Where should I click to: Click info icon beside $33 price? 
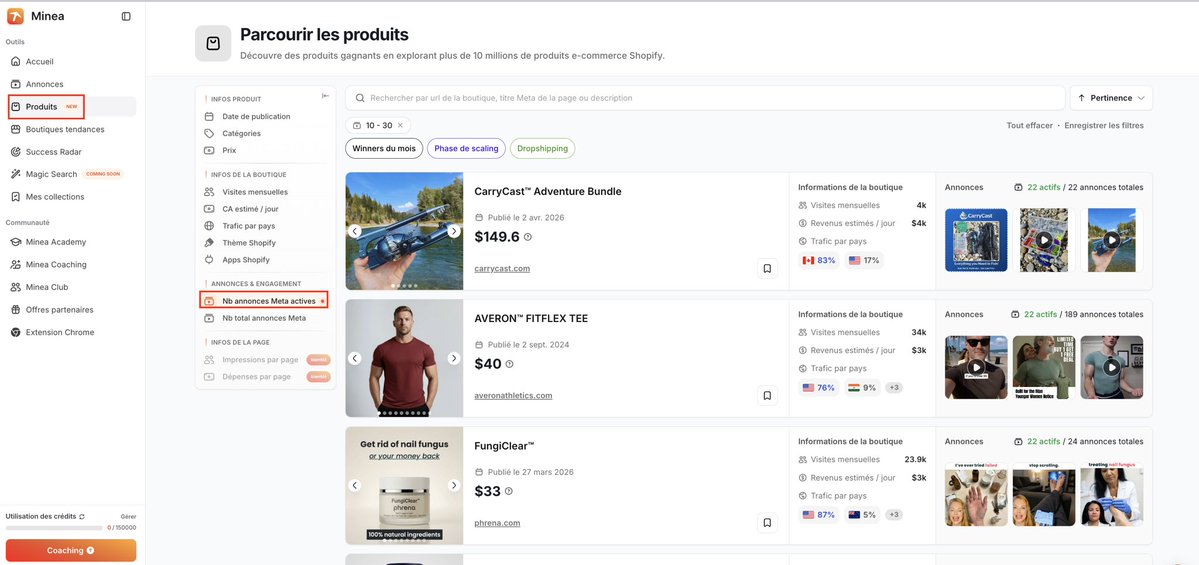pyautogui.click(x=509, y=491)
